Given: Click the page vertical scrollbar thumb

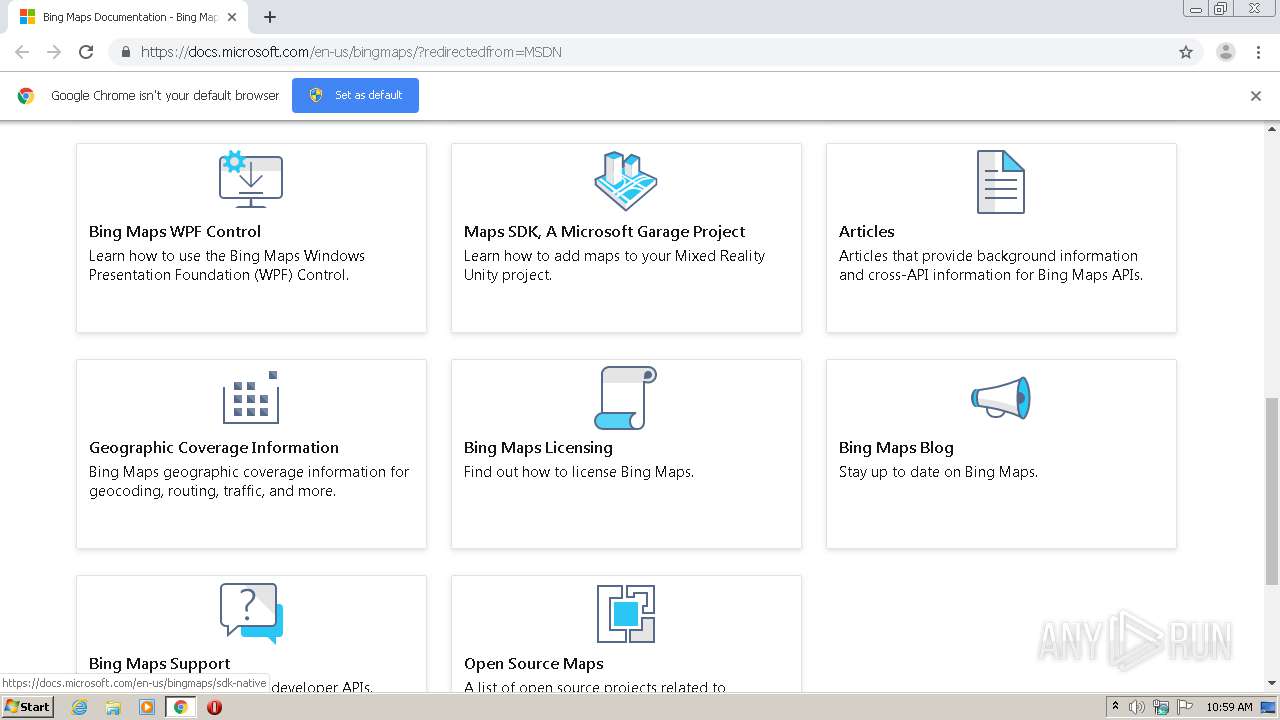Looking at the screenshot, I should pyautogui.click(x=1272, y=490).
